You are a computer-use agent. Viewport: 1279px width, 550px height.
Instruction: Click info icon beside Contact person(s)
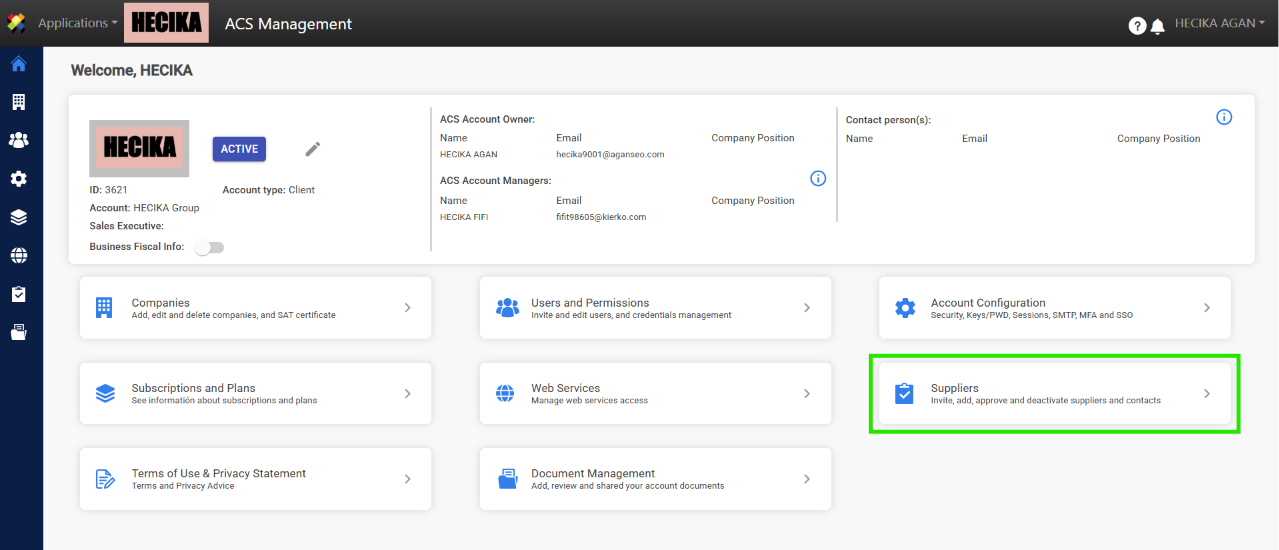tap(1224, 117)
